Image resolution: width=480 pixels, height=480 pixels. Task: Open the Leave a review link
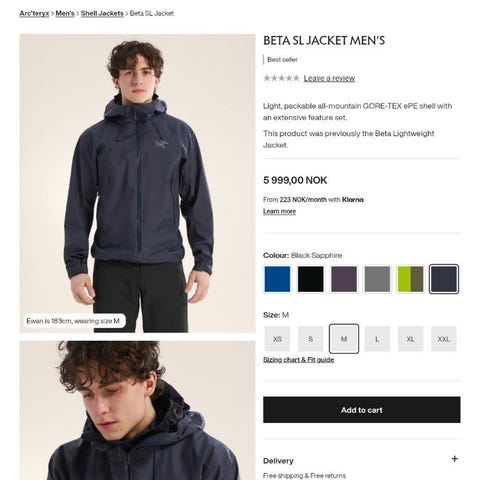coord(329,78)
